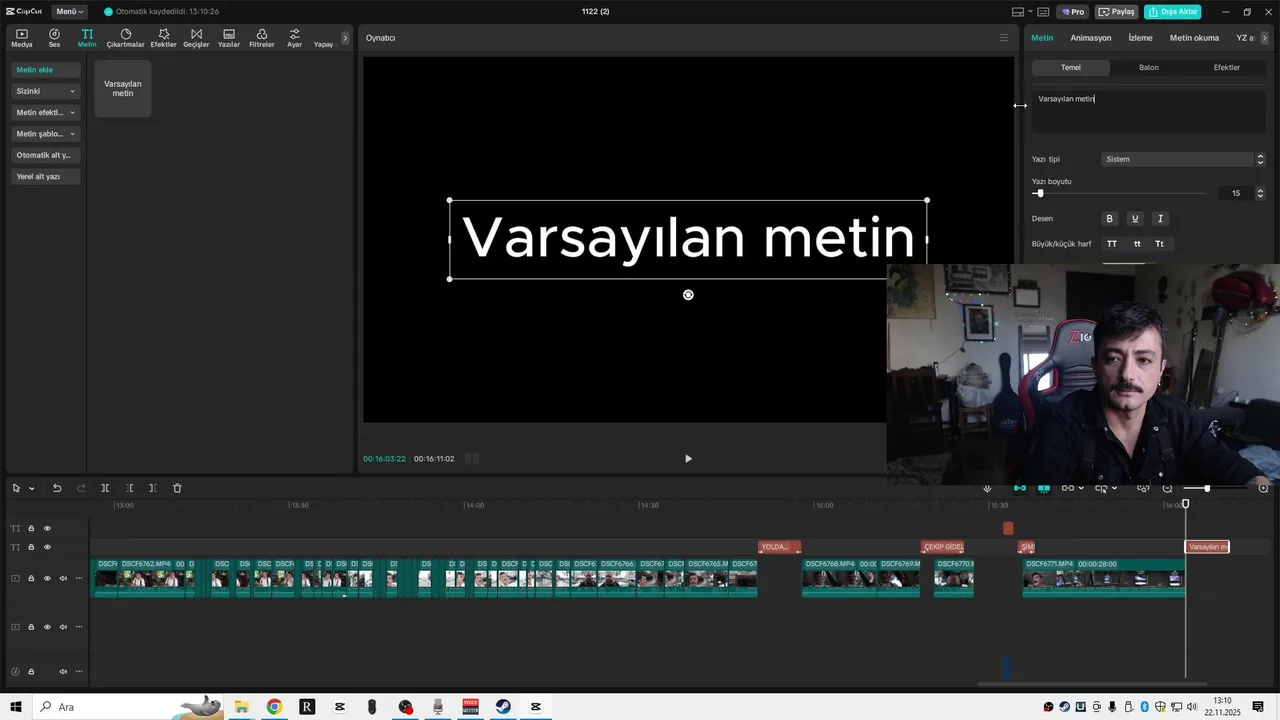The image size is (1280, 720).
Task: Toggle italic text style
Action: click(1160, 218)
